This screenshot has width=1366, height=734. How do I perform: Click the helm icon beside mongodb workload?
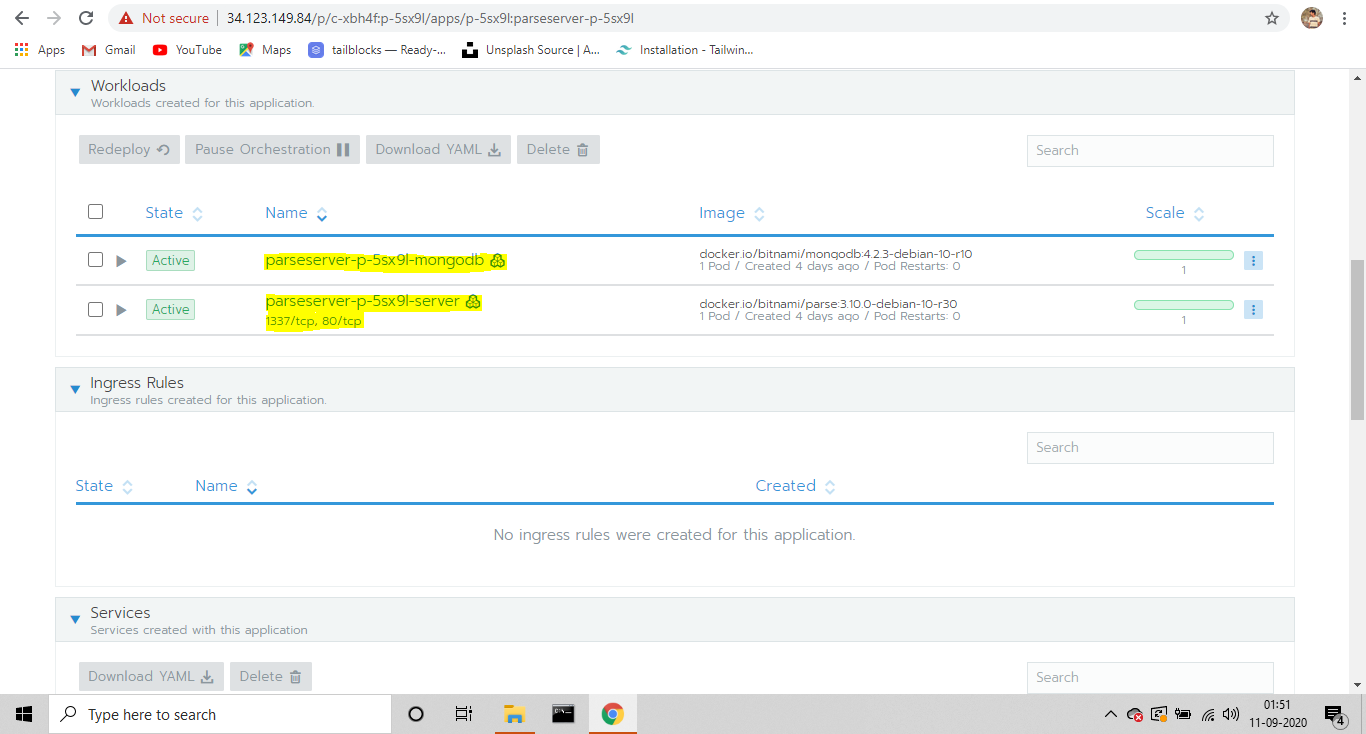(498, 261)
